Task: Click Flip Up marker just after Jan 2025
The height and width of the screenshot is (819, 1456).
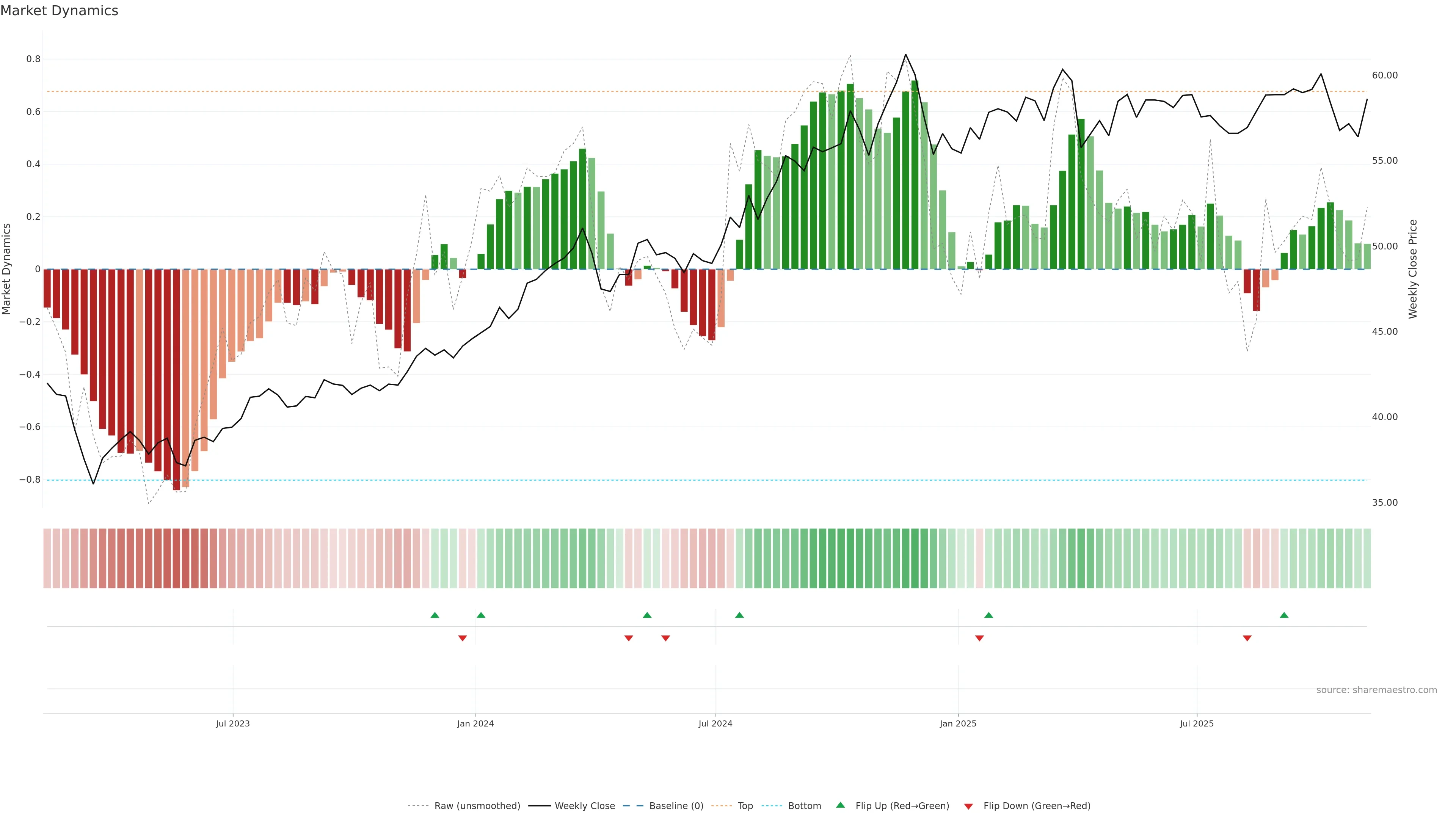Action: coord(988,615)
